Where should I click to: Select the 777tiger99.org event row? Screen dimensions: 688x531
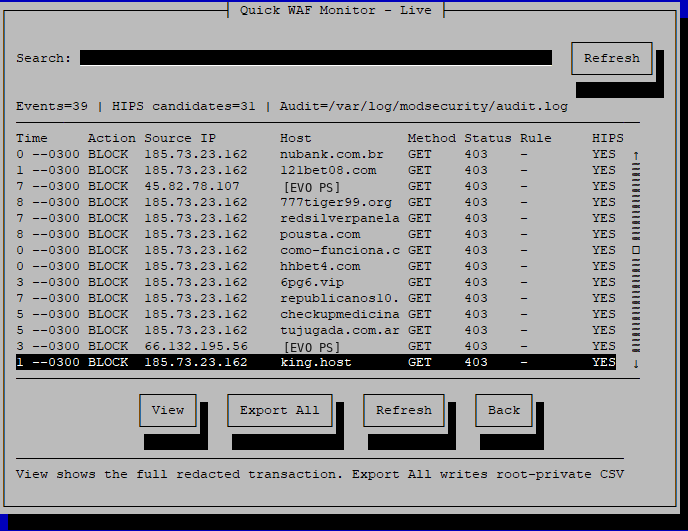point(316,202)
